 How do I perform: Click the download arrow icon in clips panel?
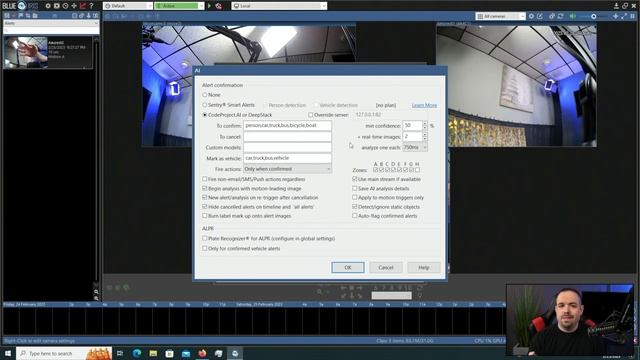pos(88,16)
